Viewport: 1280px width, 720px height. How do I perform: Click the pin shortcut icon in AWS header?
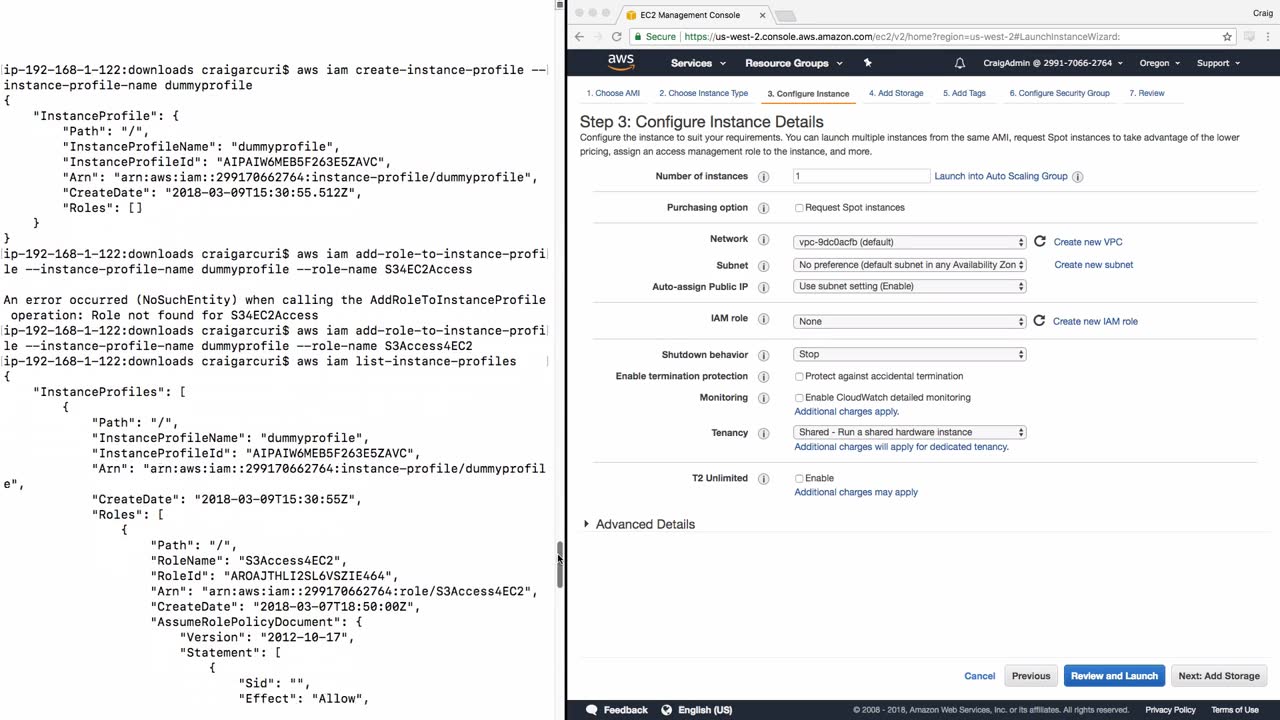point(867,63)
